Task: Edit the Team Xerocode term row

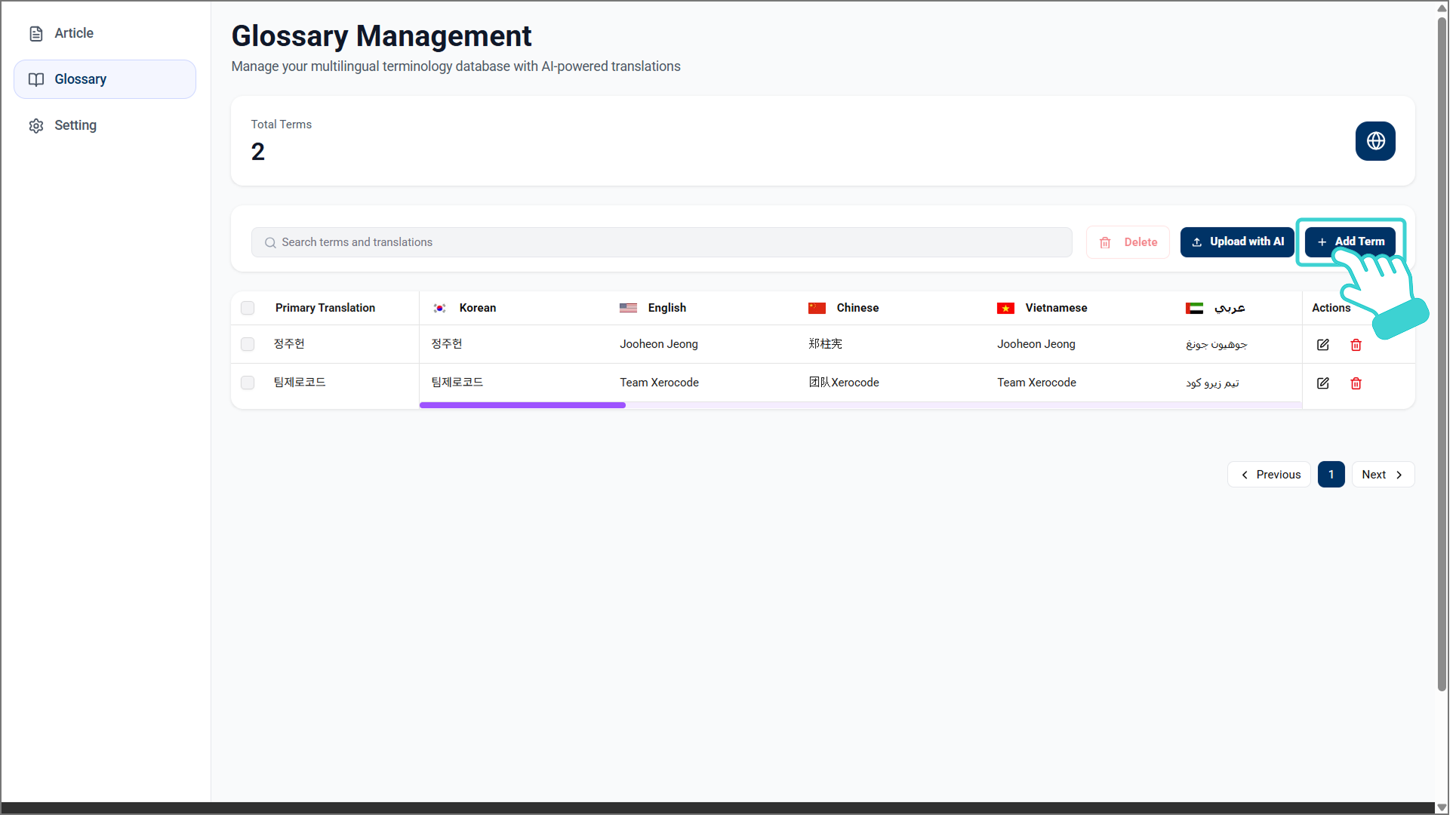Action: pos(1322,383)
